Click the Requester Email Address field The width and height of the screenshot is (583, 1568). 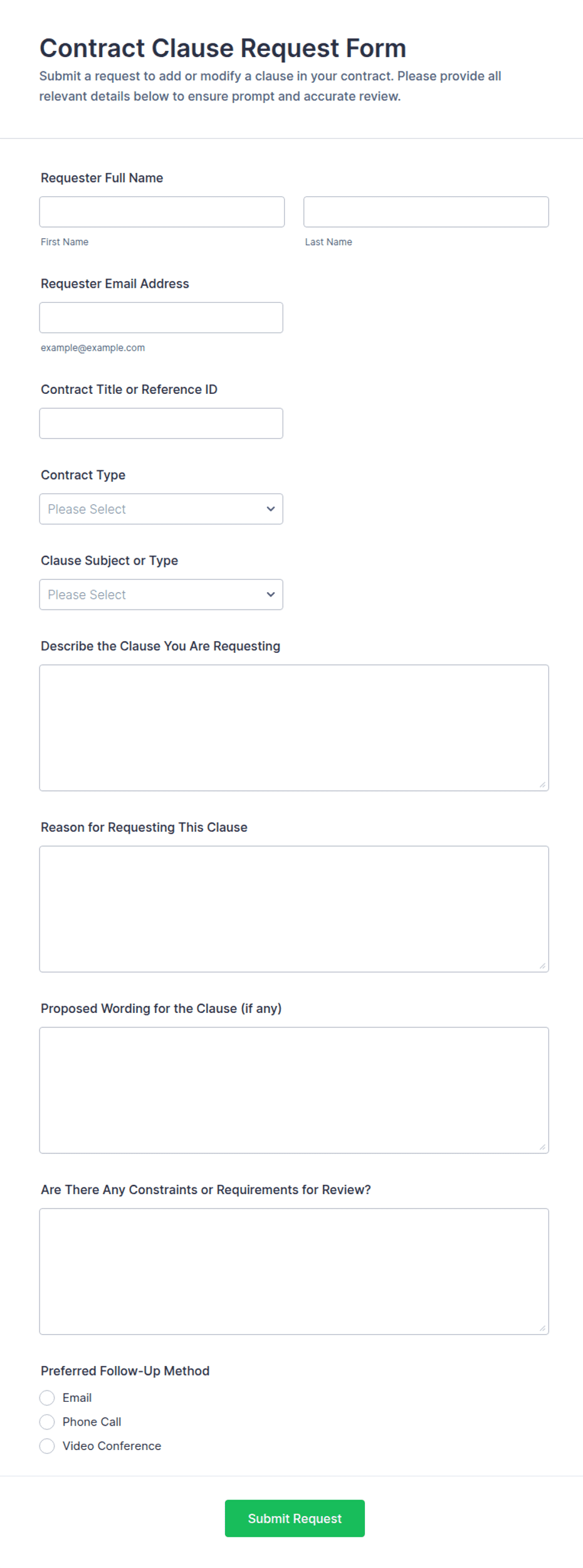point(161,318)
